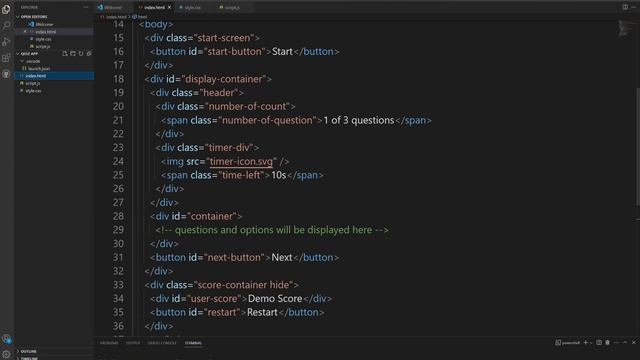Kill the terminal with trash icon

point(607,343)
